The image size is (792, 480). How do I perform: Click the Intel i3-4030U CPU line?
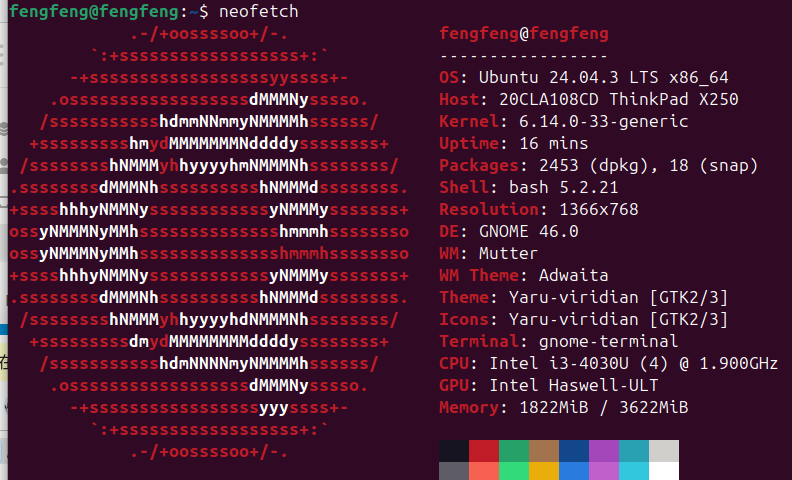609,363
